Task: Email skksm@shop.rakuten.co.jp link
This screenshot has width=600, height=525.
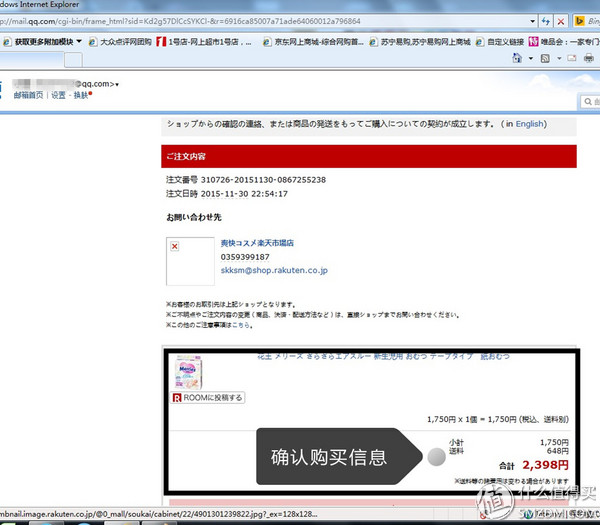Action: click(274, 270)
